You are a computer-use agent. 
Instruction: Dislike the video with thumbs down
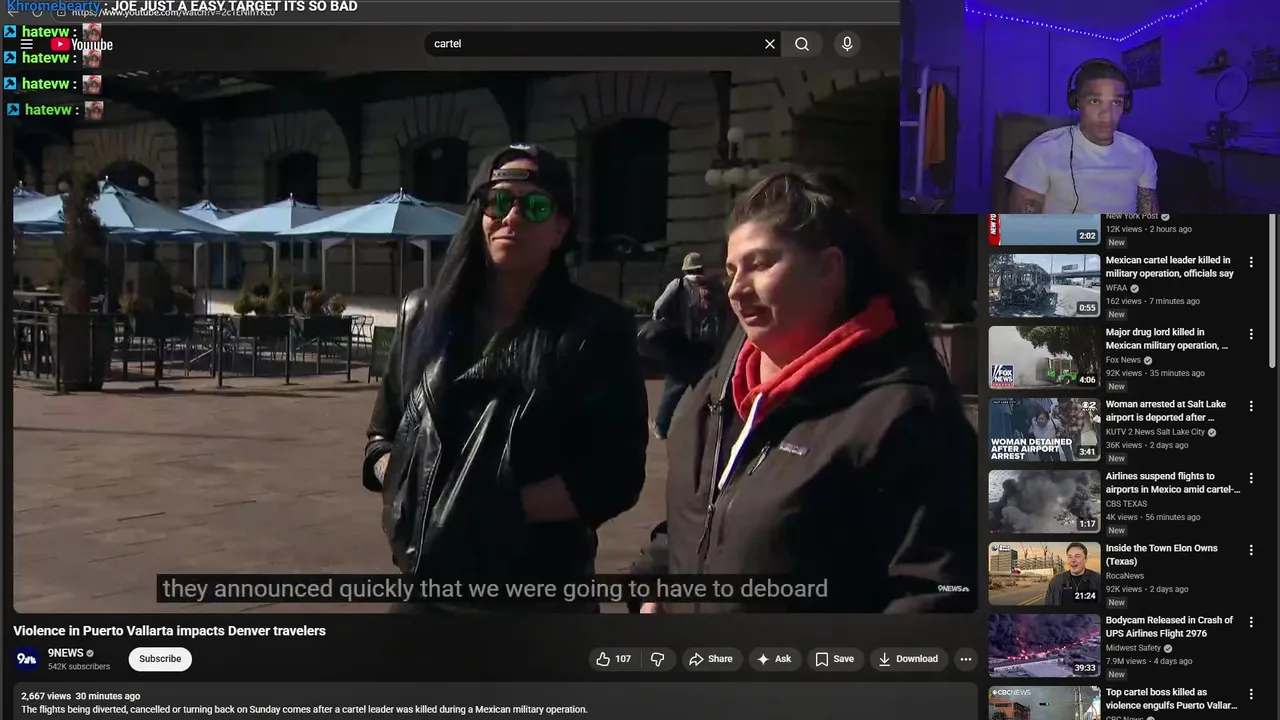[657, 659]
